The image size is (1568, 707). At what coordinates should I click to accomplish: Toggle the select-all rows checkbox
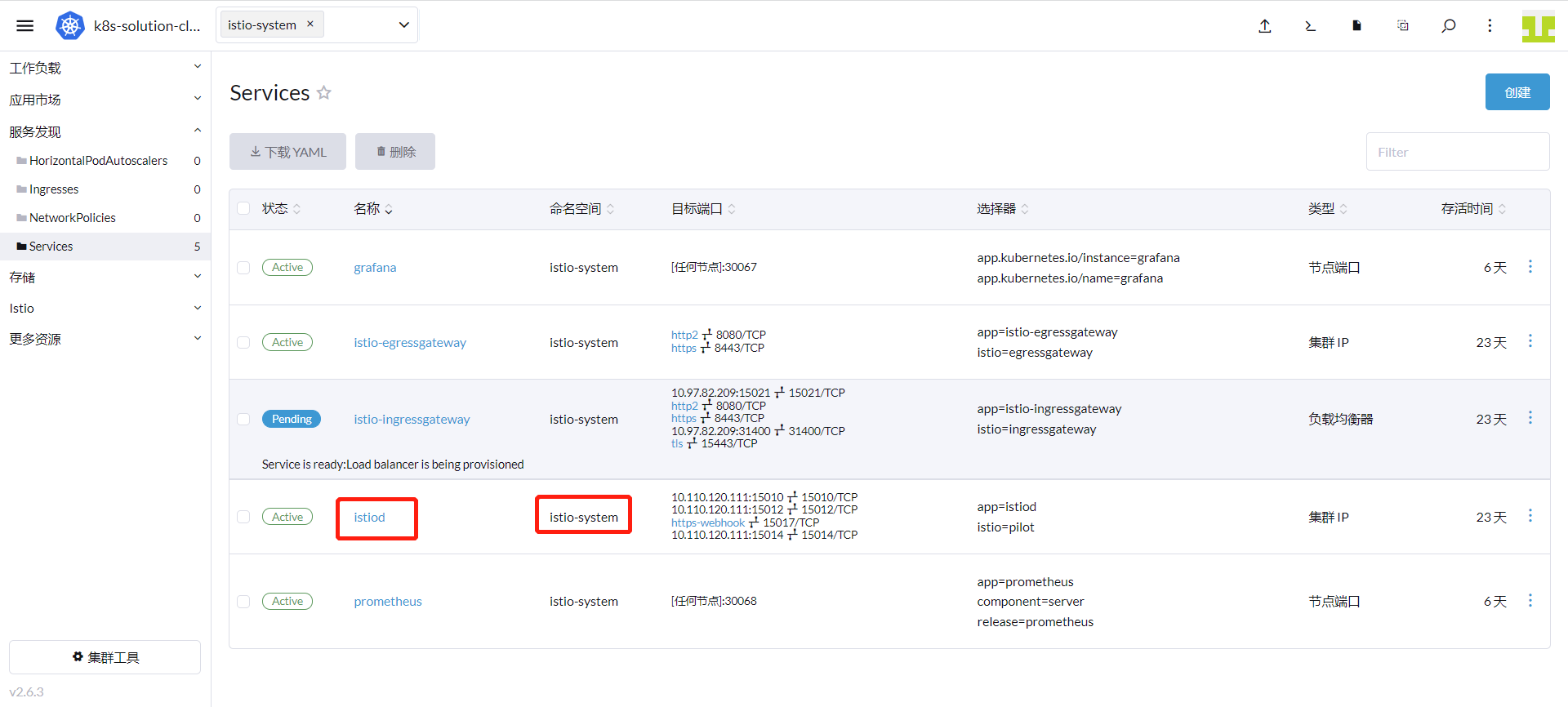[243, 208]
